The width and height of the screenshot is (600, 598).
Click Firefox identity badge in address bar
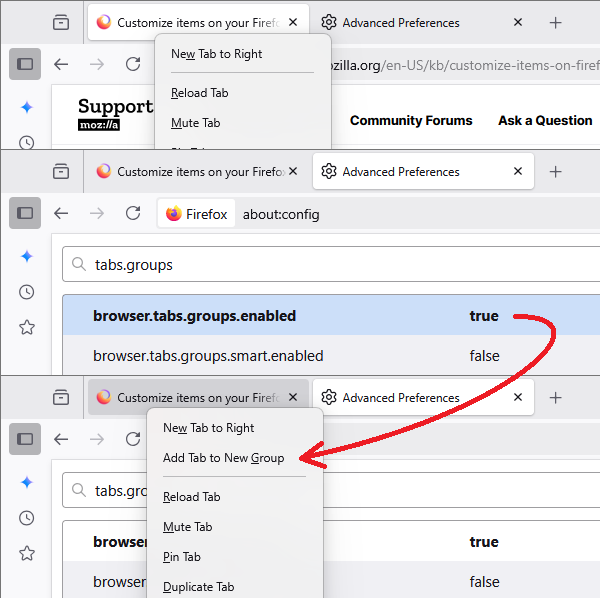pyautogui.click(x=196, y=213)
